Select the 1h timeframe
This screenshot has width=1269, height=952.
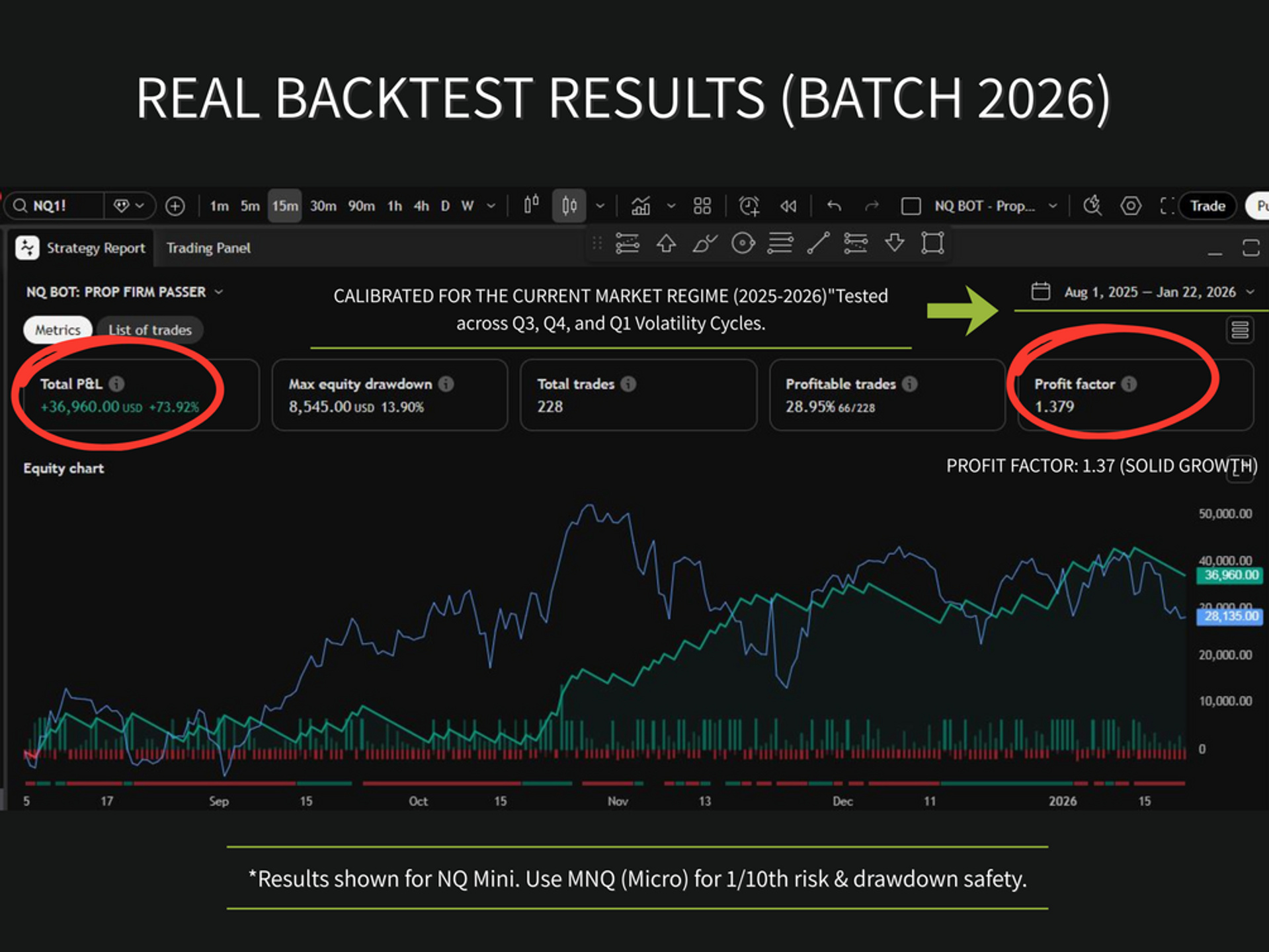[395, 206]
